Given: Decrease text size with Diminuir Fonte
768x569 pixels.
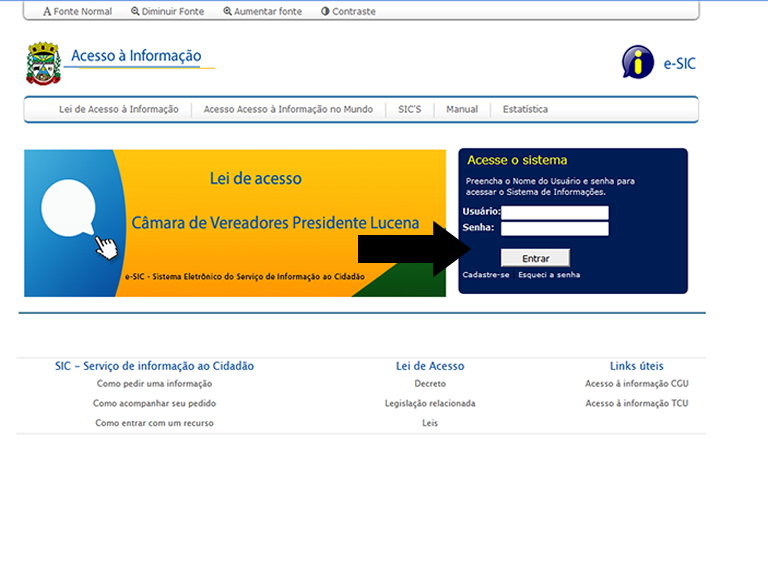Looking at the screenshot, I should tap(167, 12).
